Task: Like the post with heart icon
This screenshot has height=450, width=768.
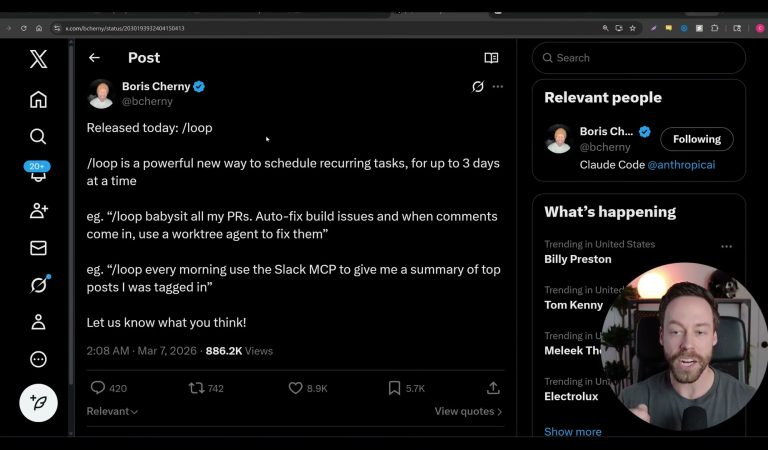Action: pyautogui.click(x=295, y=388)
